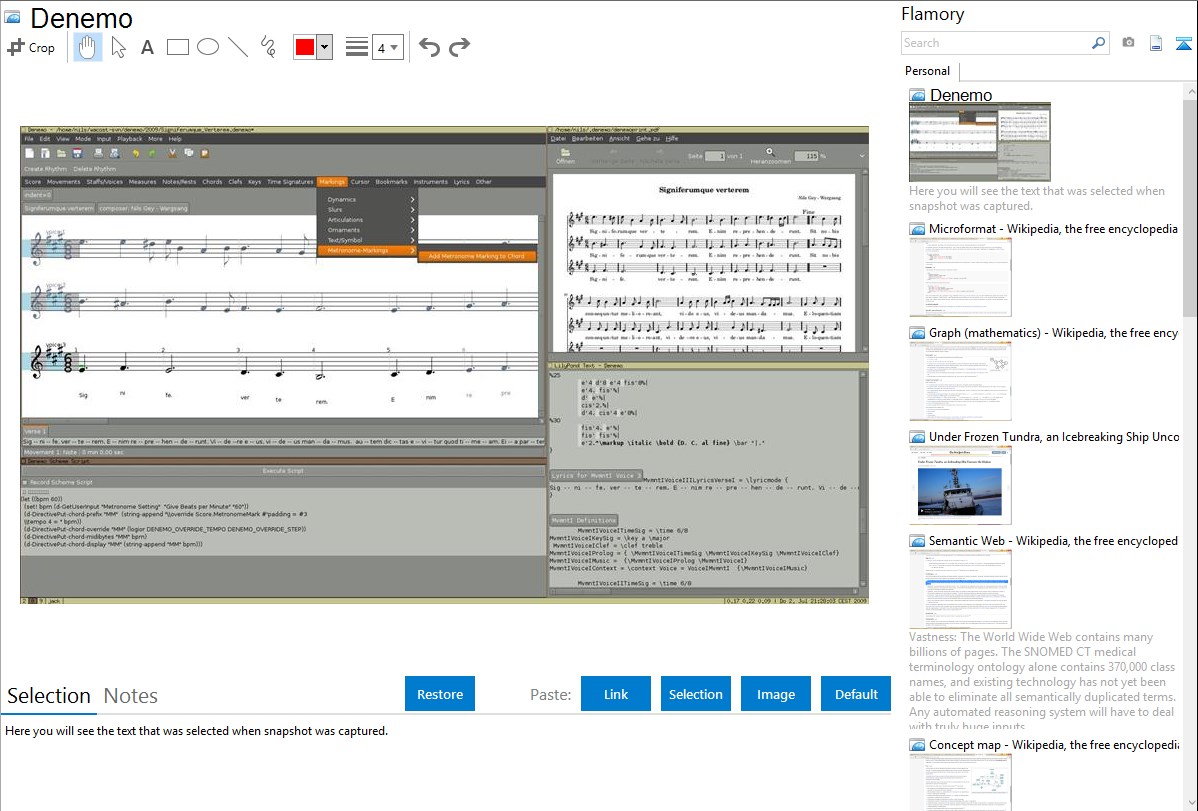This screenshot has width=1198, height=811.
Task: Click the Default paste button
Action: [856, 694]
